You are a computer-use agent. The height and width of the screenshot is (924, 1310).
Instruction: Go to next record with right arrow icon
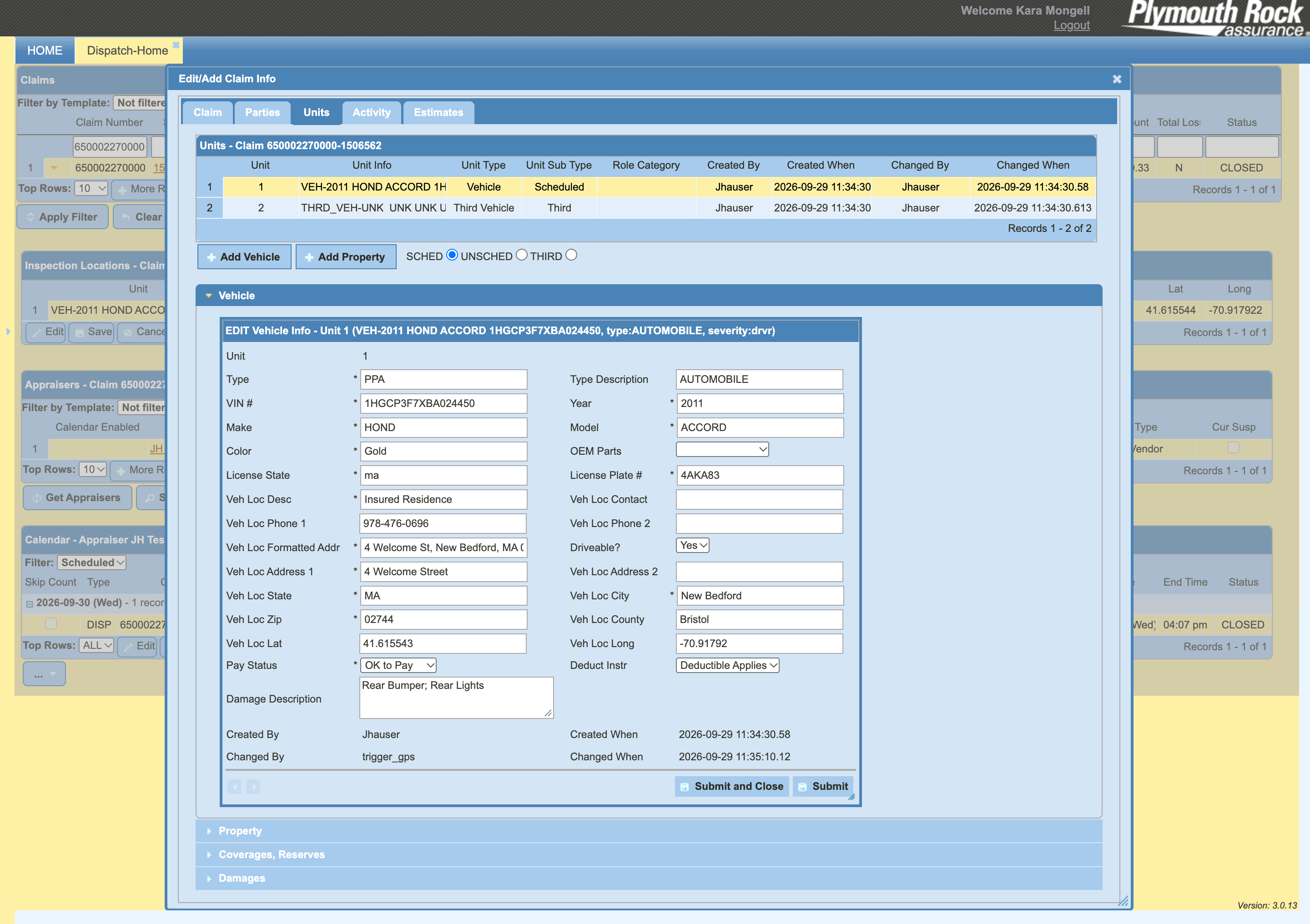click(253, 787)
